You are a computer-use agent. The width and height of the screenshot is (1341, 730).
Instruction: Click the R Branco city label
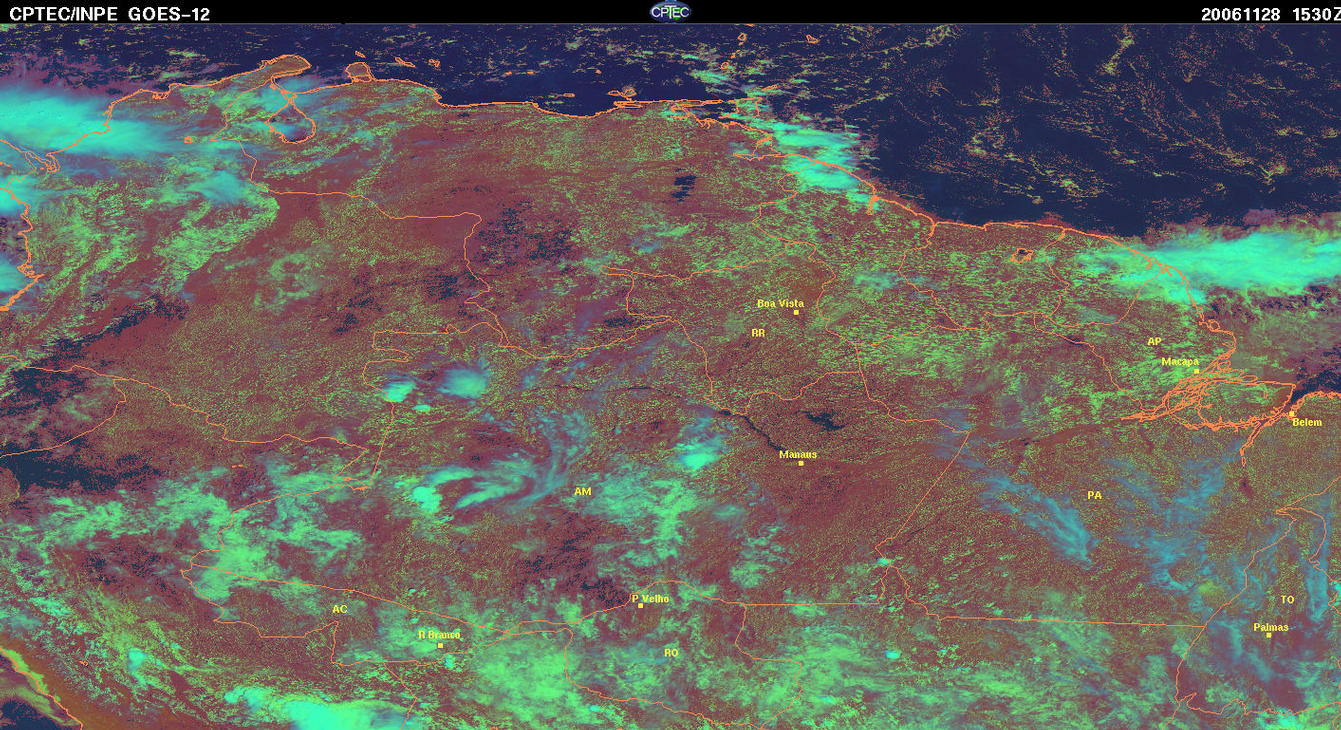tap(439, 634)
